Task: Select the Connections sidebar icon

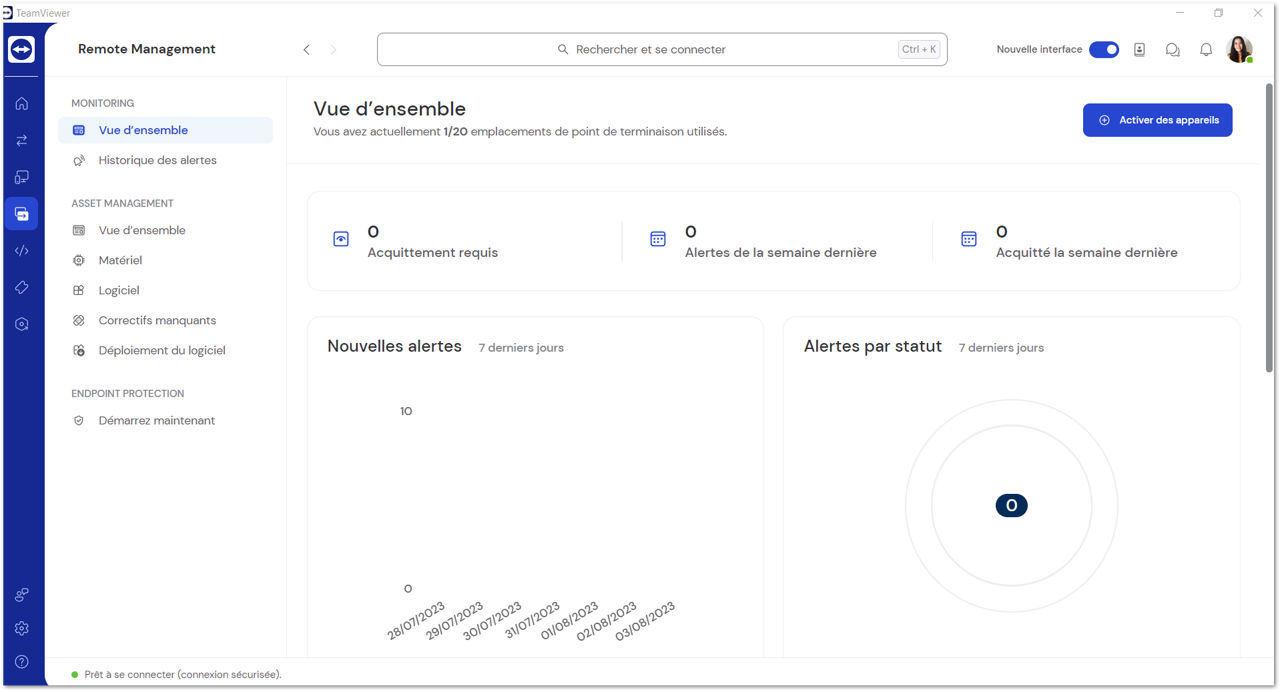Action: click(21, 140)
